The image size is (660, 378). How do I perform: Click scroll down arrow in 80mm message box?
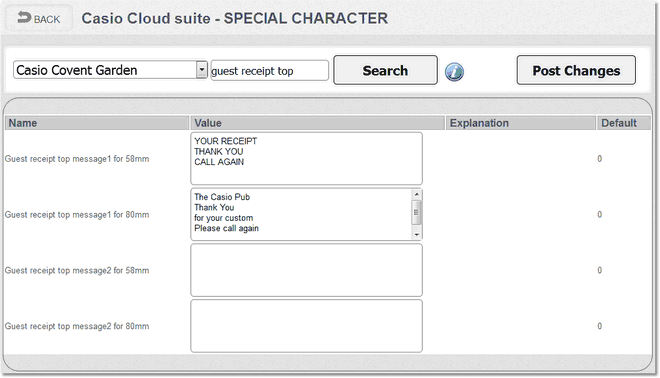(x=416, y=234)
